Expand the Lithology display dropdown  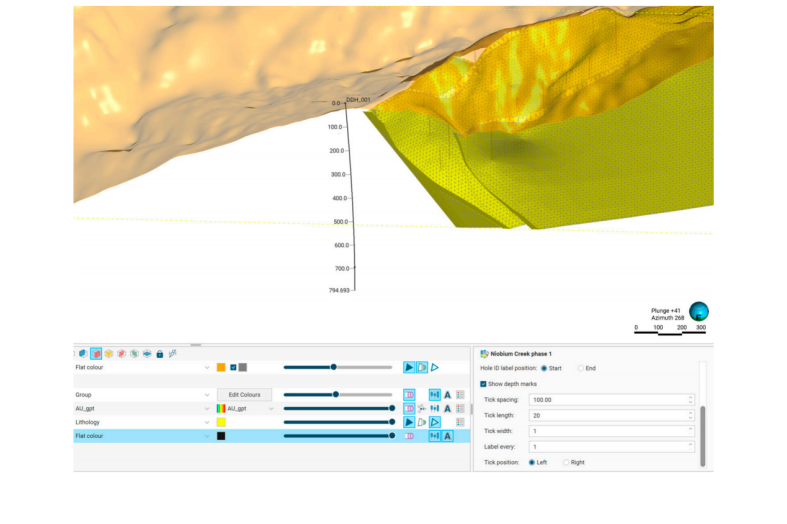click(207, 422)
